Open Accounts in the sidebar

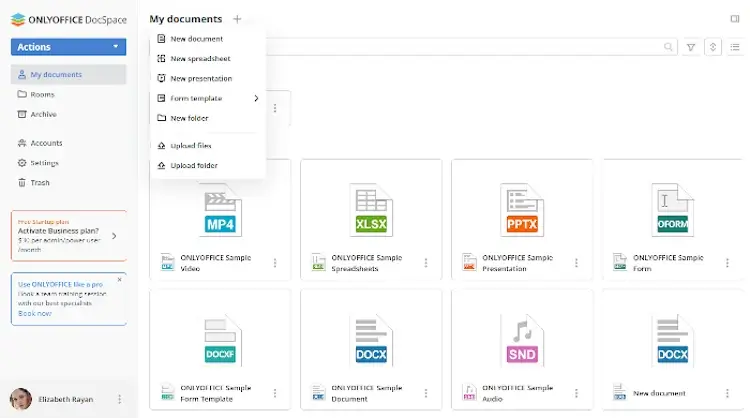pyautogui.click(x=68, y=143)
